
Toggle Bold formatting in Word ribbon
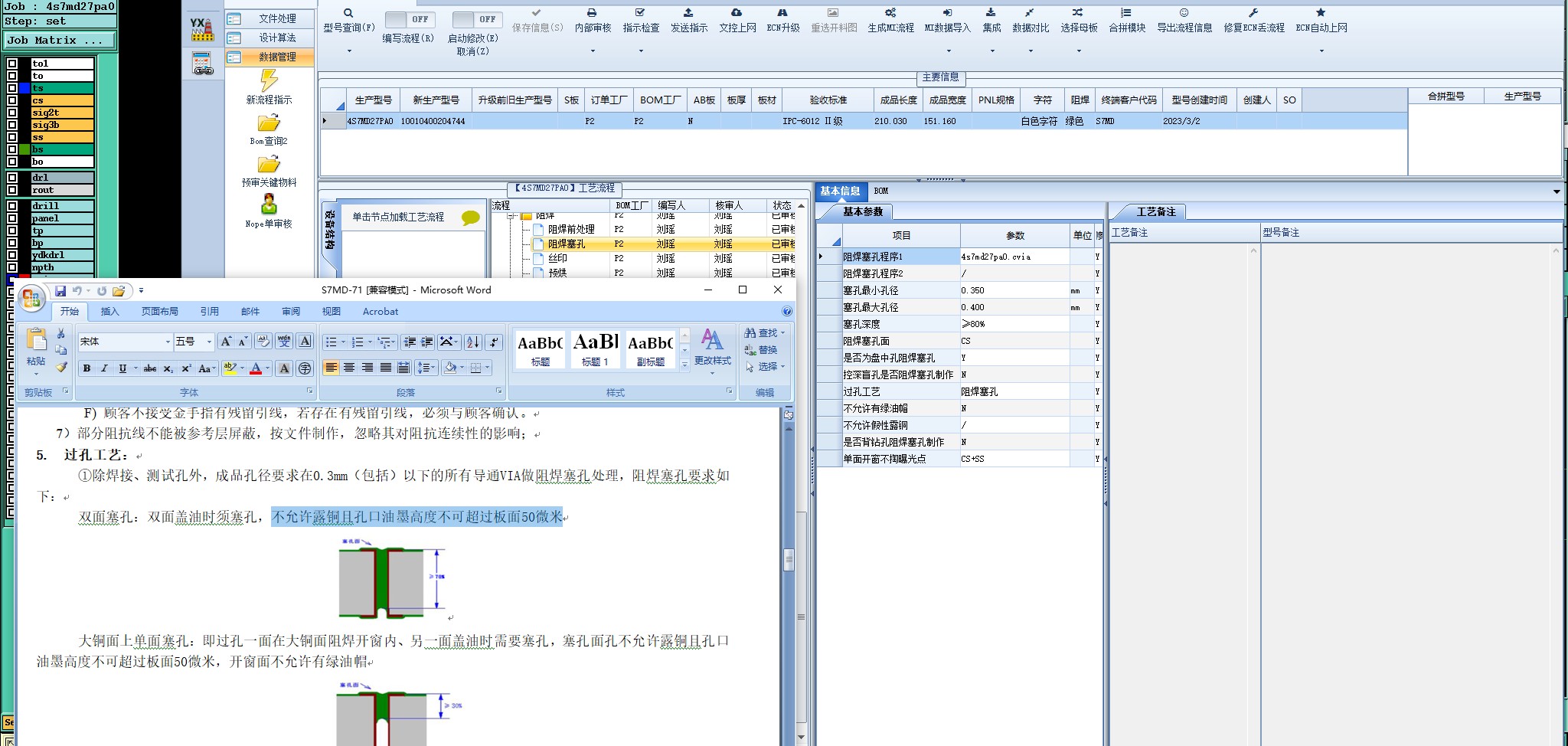(87, 368)
